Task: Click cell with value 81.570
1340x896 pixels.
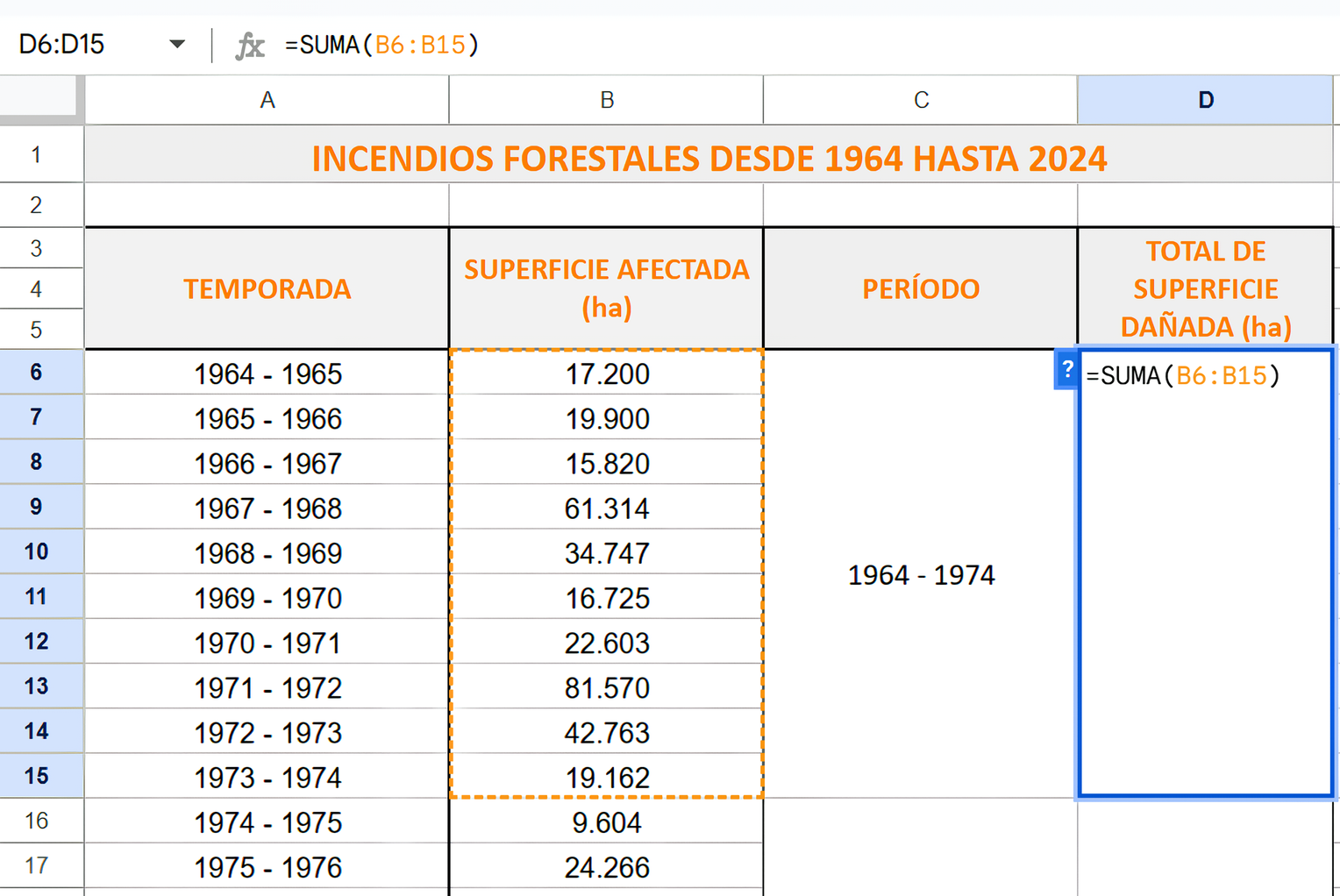Action: (606, 688)
